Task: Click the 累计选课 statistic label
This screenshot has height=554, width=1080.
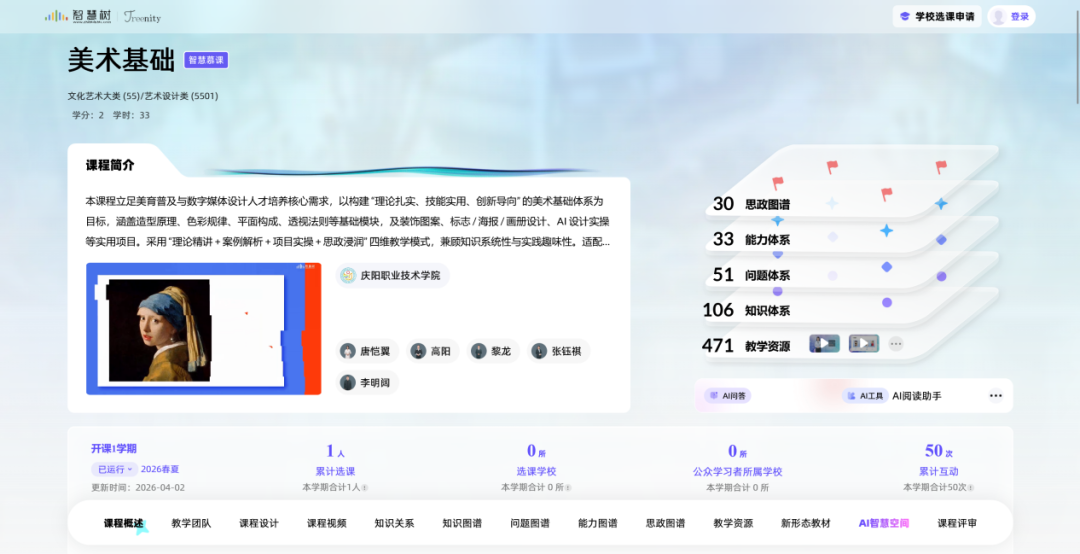Action: (335, 472)
